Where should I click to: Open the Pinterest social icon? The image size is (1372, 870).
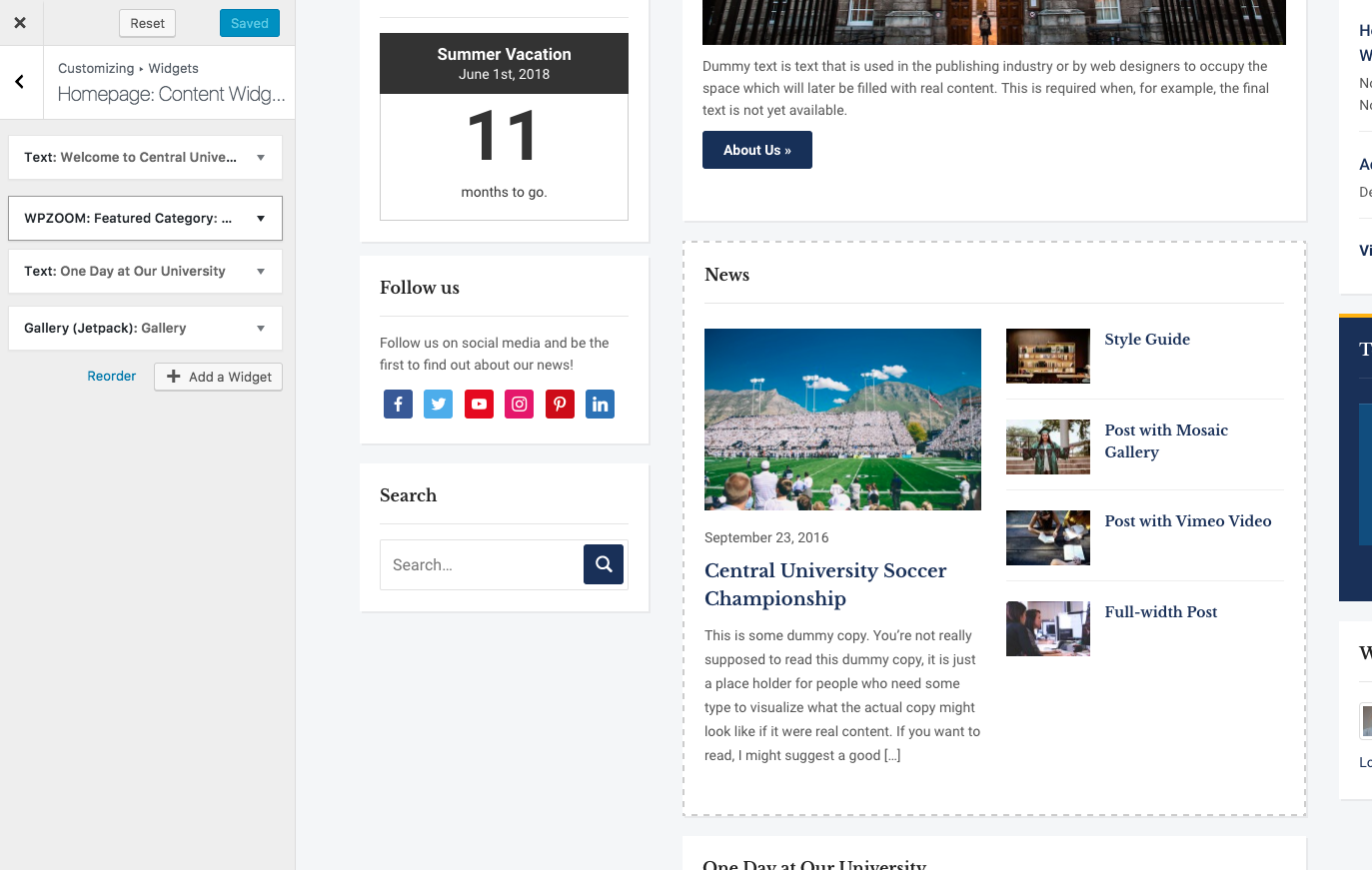(x=560, y=405)
